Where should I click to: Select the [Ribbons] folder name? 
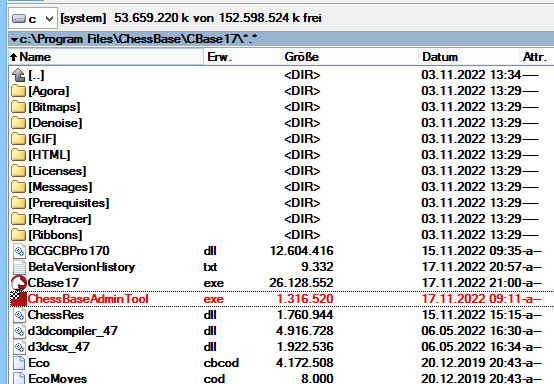click(55, 235)
